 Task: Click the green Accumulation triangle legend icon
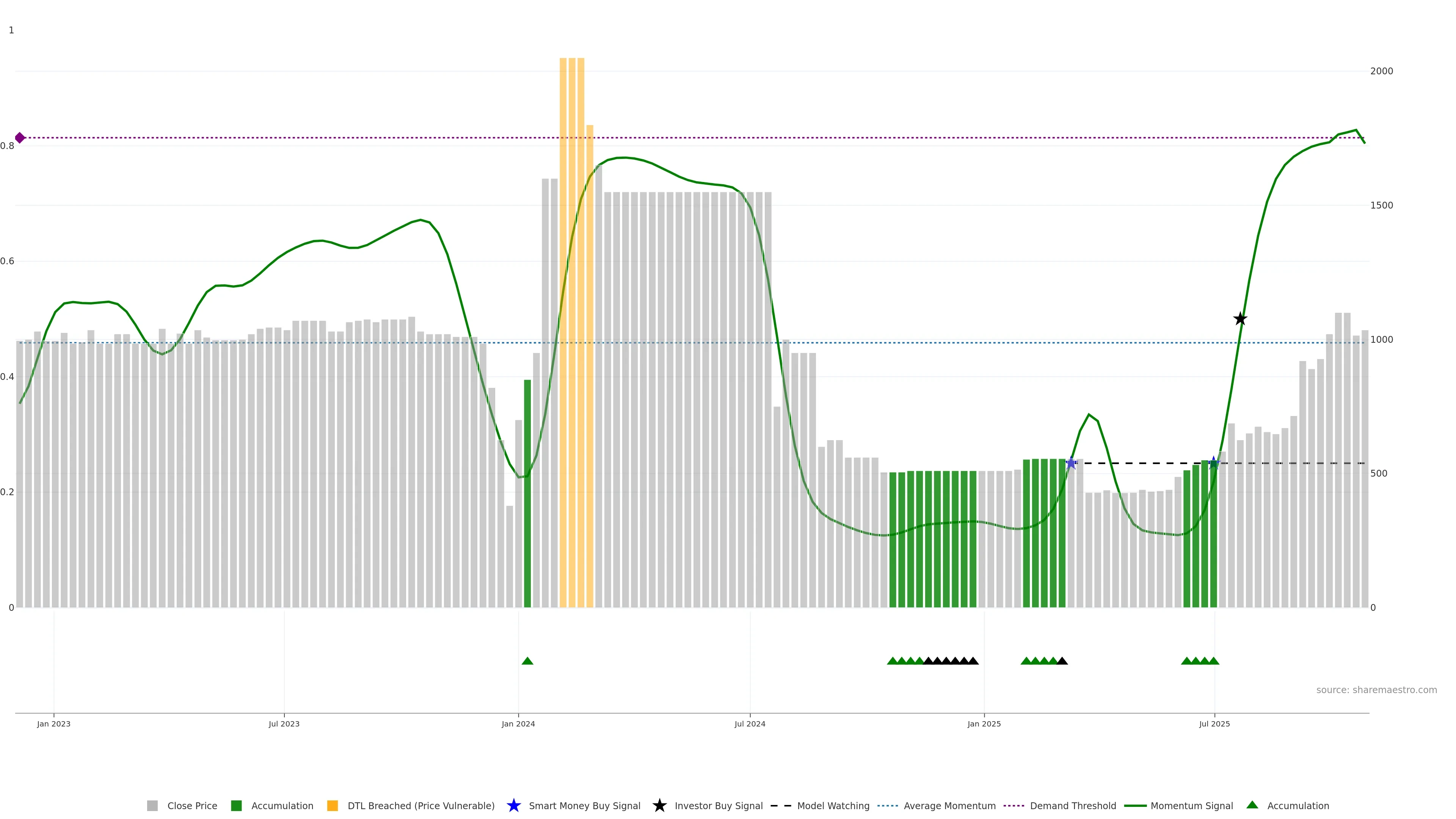click(1252, 805)
